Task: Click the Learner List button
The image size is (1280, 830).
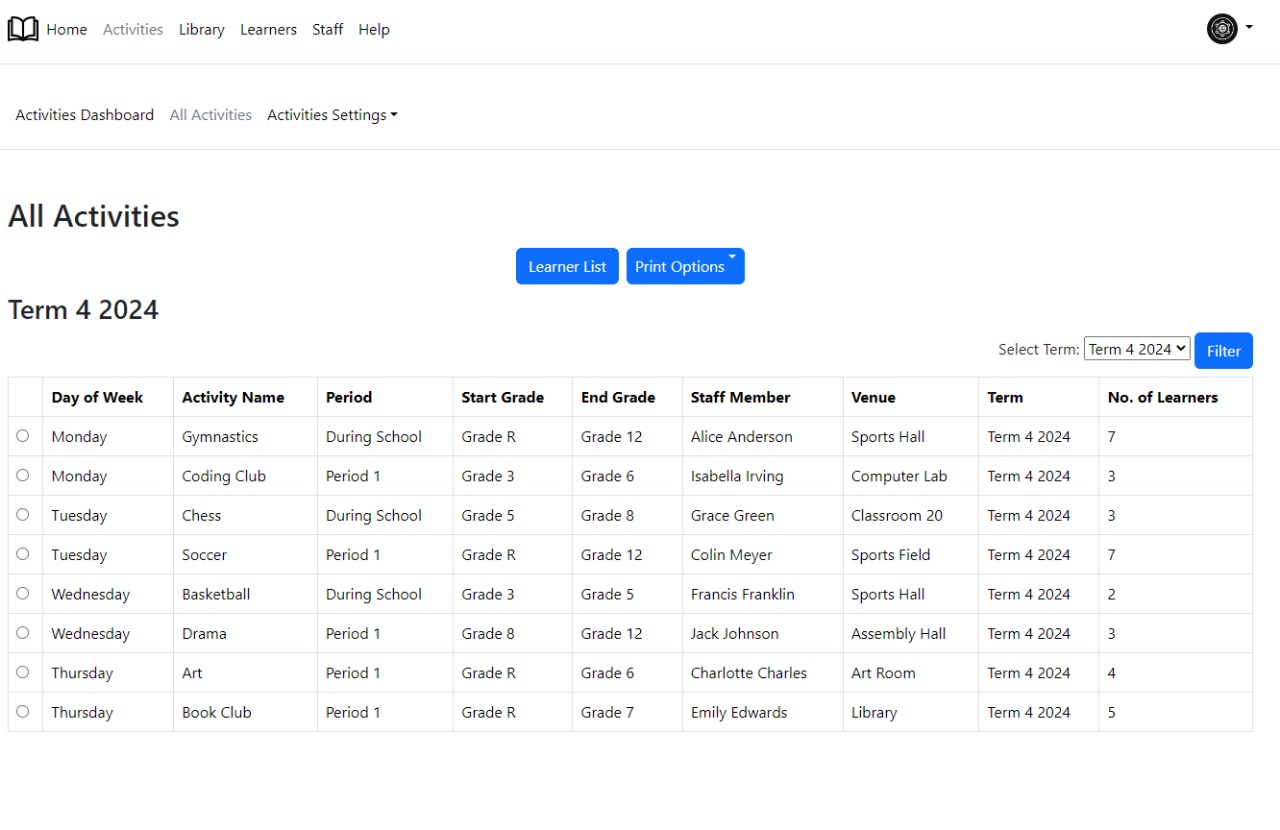Action: (x=567, y=266)
